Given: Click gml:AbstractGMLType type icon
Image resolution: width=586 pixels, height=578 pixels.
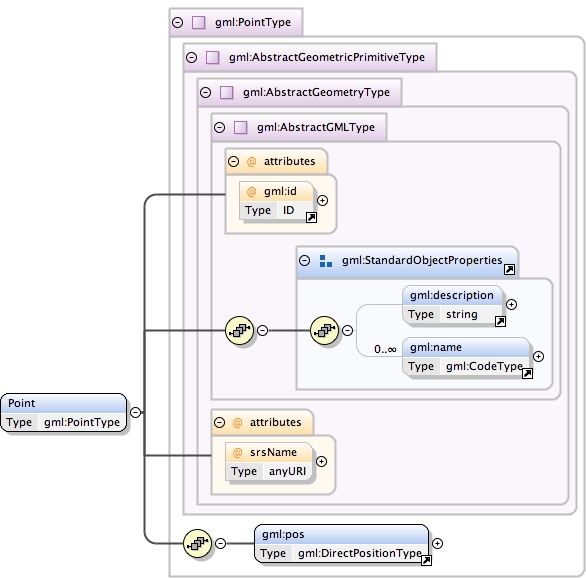Looking at the screenshot, I should 240,127.
